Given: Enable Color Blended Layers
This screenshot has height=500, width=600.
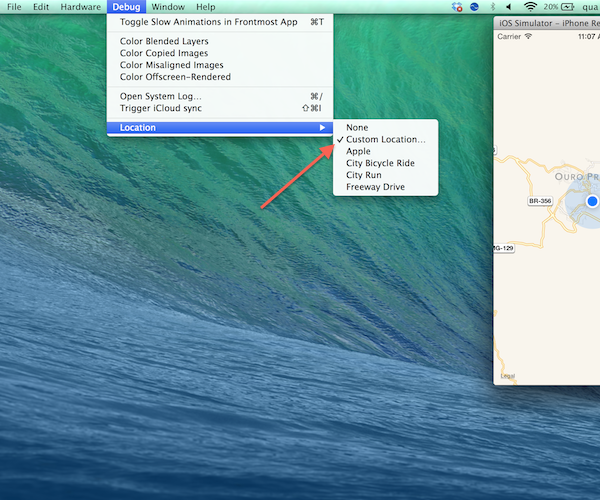Looking at the screenshot, I should click(220, 41).
